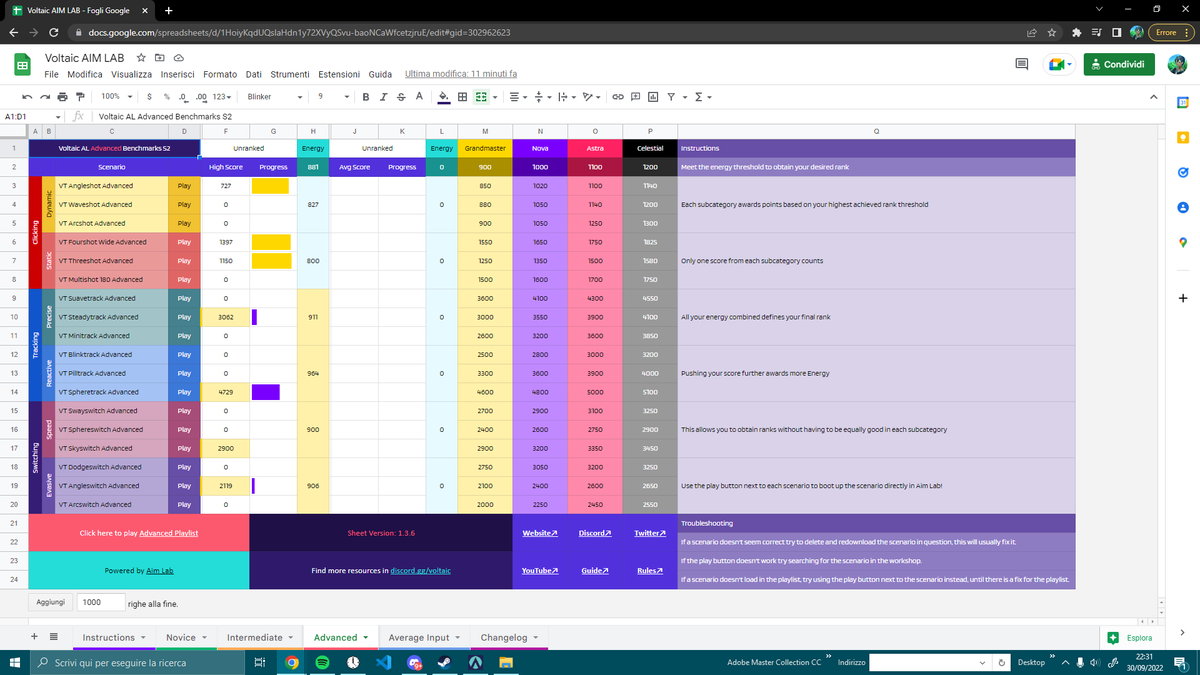Switch to the Intermediate sheet tab
The image size is (1200, 675).
(x=261, y=637)
